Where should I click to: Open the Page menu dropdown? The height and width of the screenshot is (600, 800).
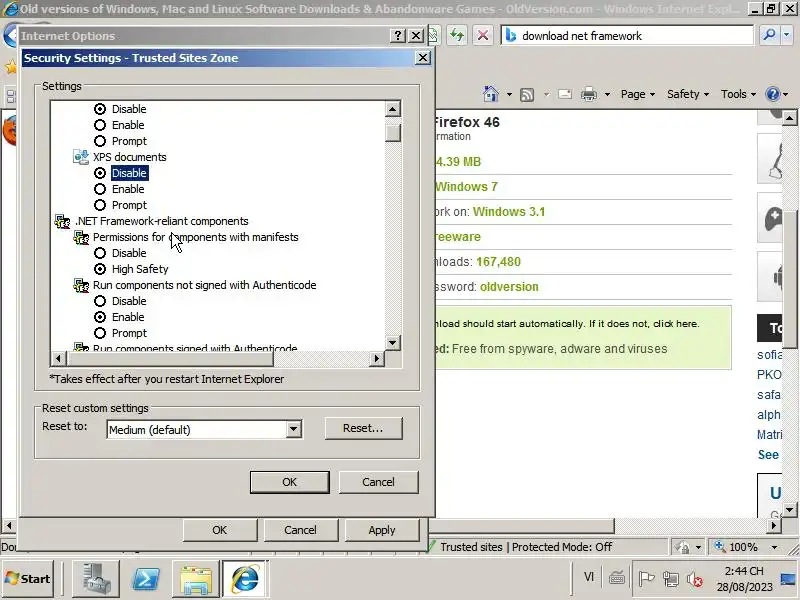pos(637,94)
